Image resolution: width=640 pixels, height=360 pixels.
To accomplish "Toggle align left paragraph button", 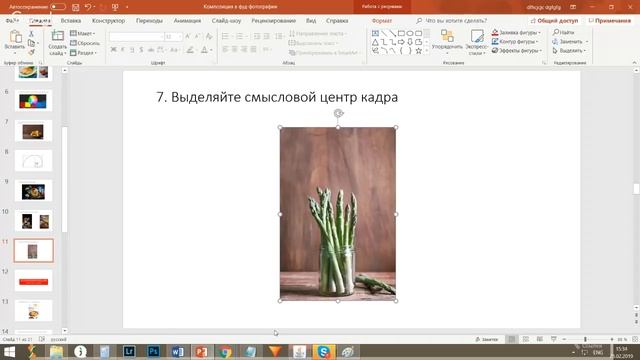I will pyautogui.click(x=225, y=49).
